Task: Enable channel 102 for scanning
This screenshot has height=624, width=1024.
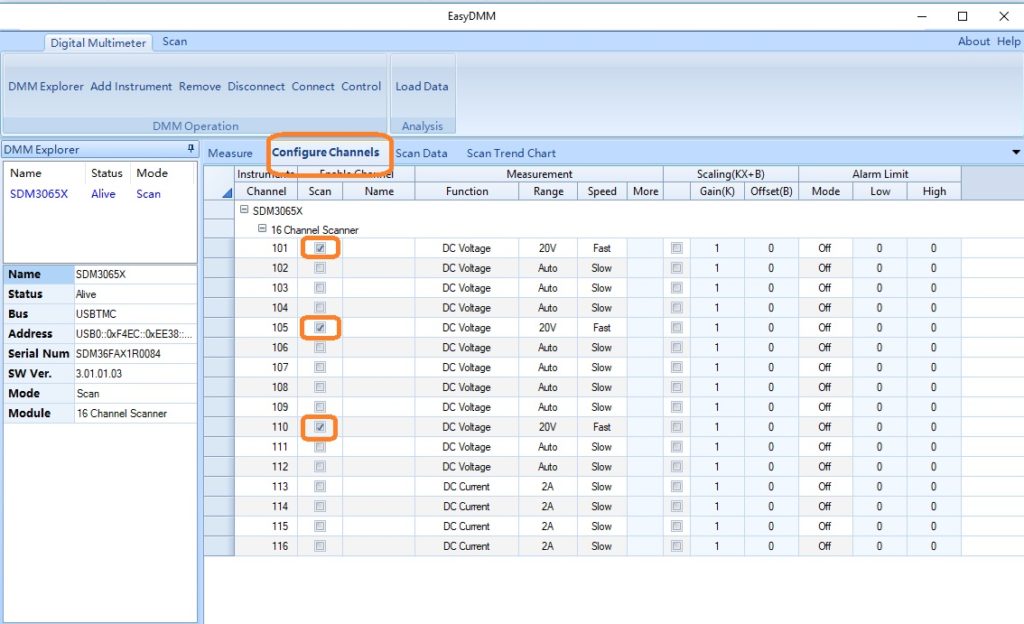Action: (320, 268)
